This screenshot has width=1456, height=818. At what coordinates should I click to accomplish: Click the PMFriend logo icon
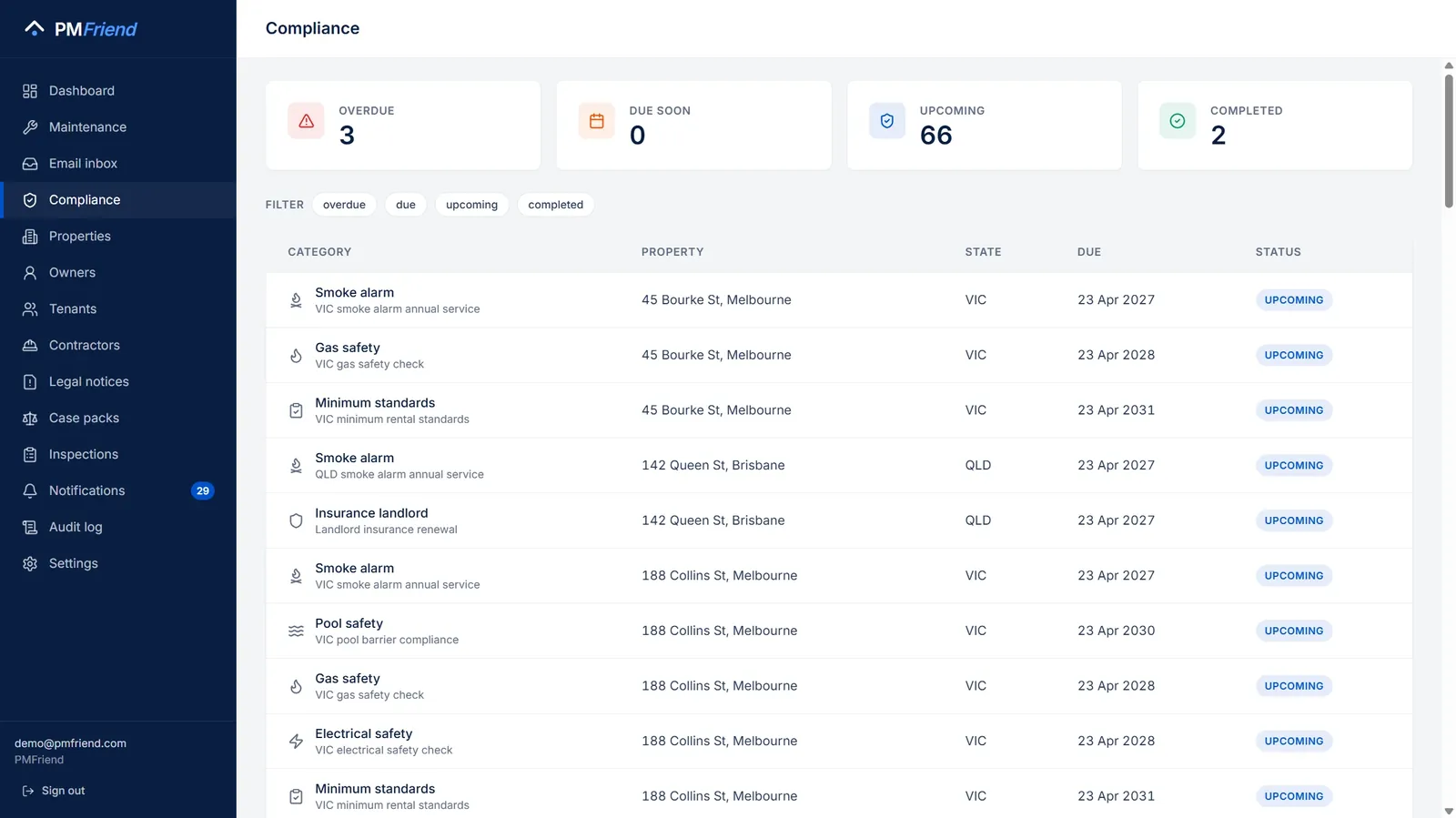click(35, 28)
